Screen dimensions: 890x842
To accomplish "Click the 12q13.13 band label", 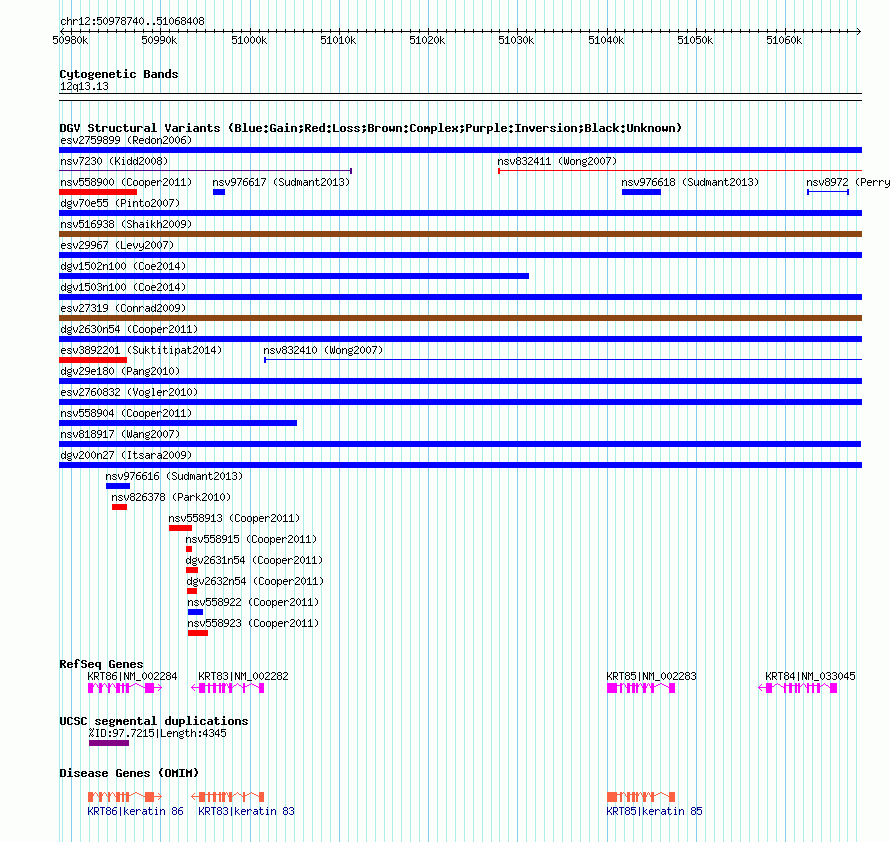I will point(84,86).
